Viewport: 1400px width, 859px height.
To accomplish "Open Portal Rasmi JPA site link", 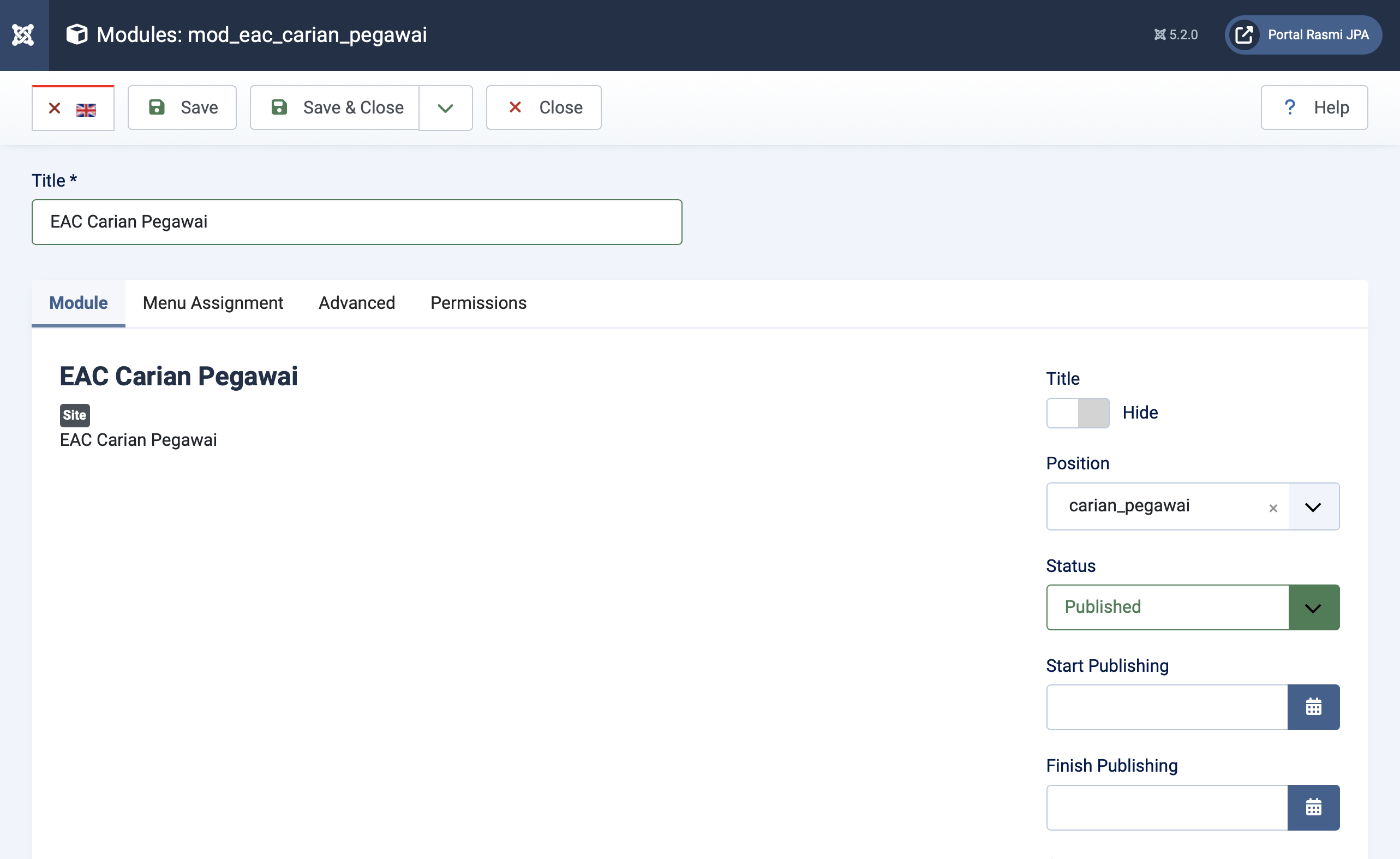I will tap(1302, 35).
